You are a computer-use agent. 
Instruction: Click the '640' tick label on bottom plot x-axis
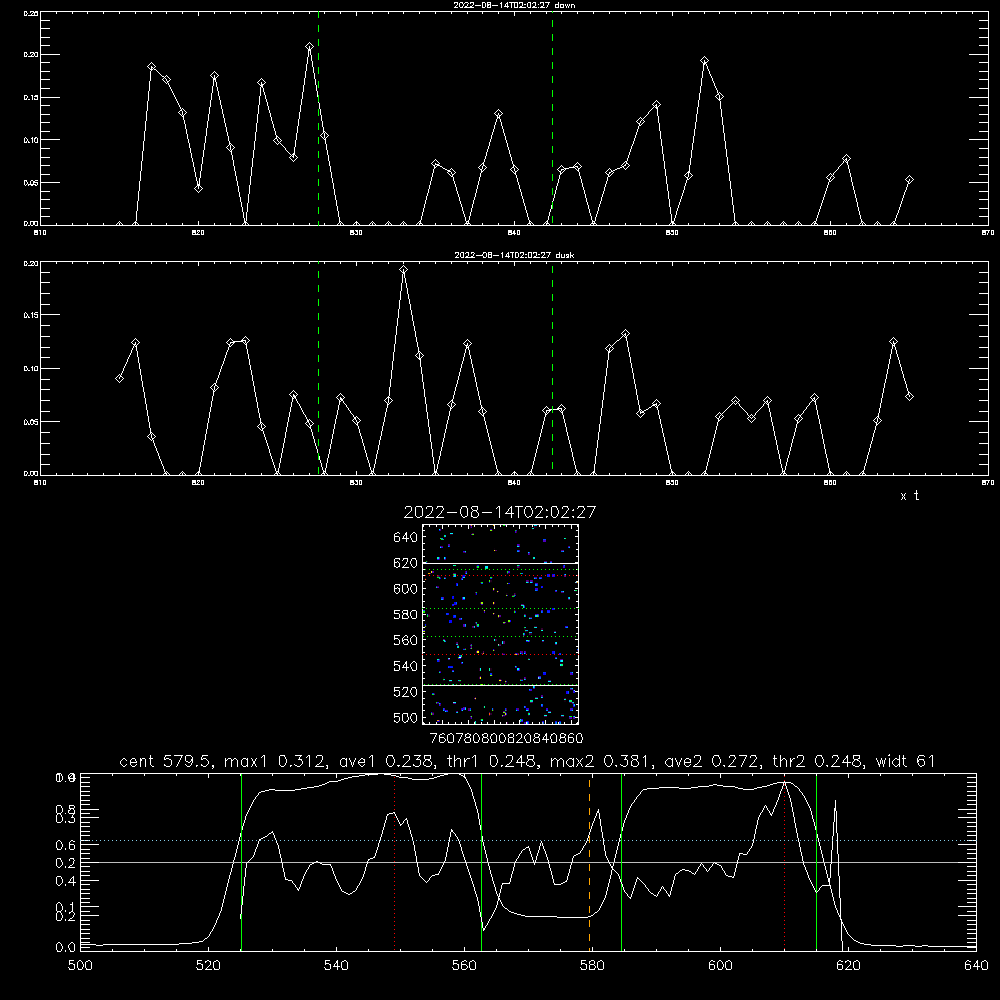click(x=976, y=966)
